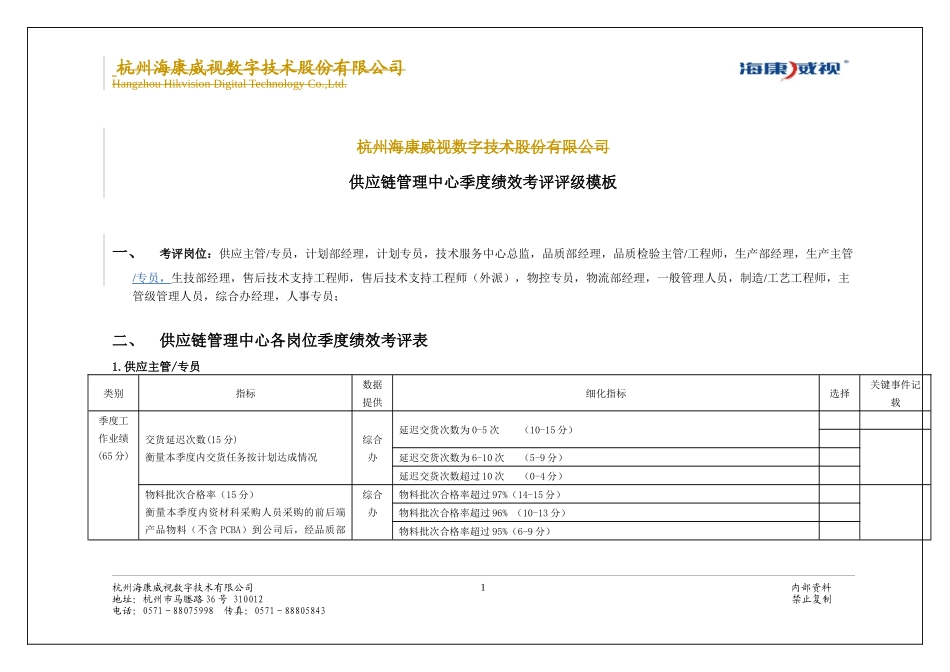Click the Hikvision logo at top right
950x672 pixels.
point(794,68)
